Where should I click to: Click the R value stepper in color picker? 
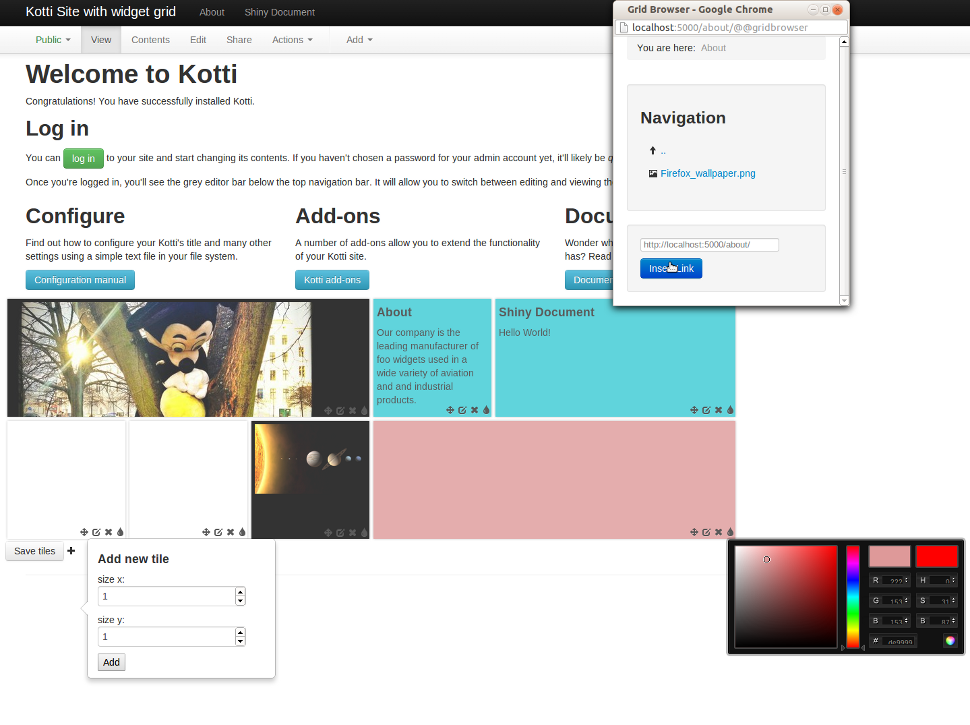tap(906, 580)
